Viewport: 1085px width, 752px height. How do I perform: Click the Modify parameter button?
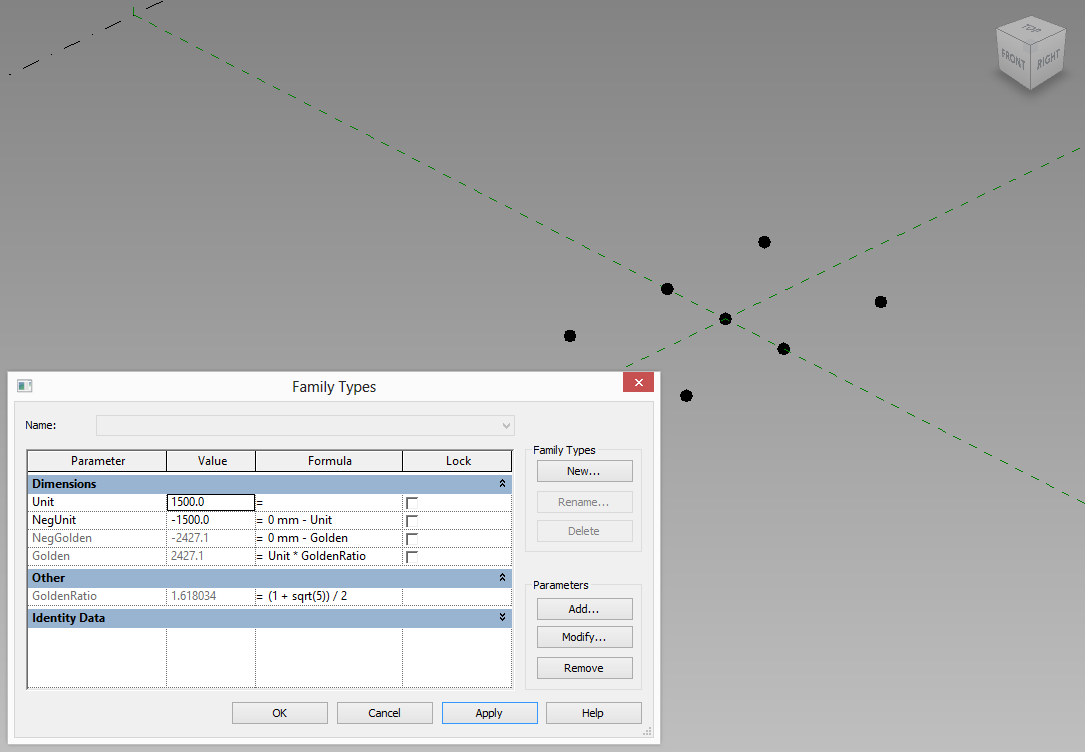(584, 637)
